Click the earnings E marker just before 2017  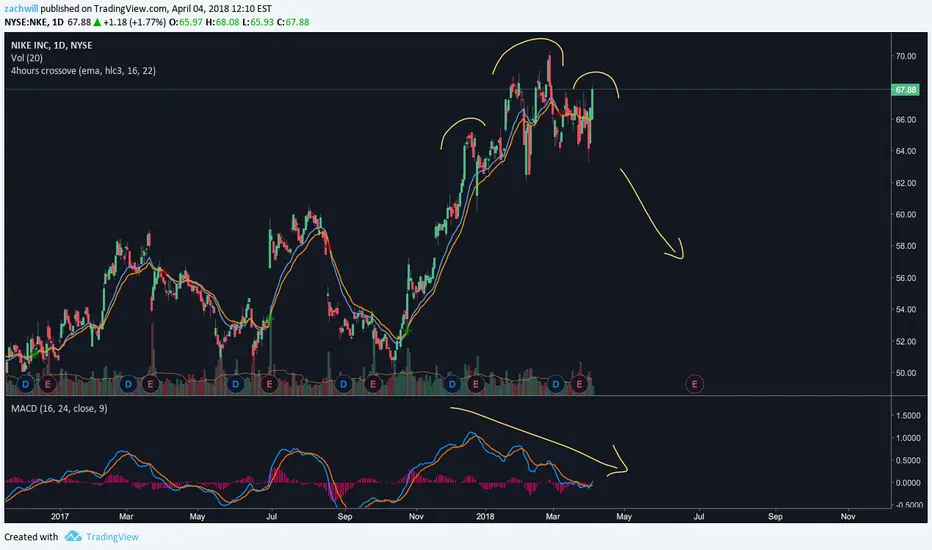pyautogui.click(x=48, y=384)
